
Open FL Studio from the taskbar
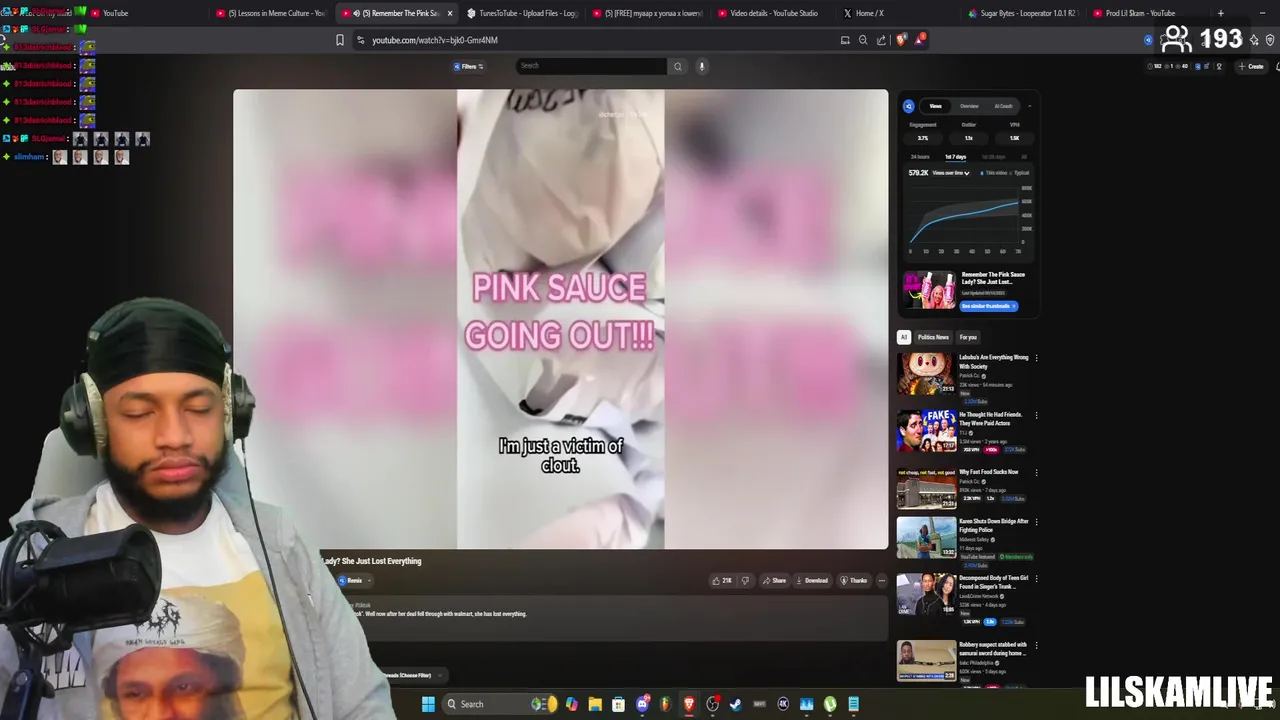666,704
